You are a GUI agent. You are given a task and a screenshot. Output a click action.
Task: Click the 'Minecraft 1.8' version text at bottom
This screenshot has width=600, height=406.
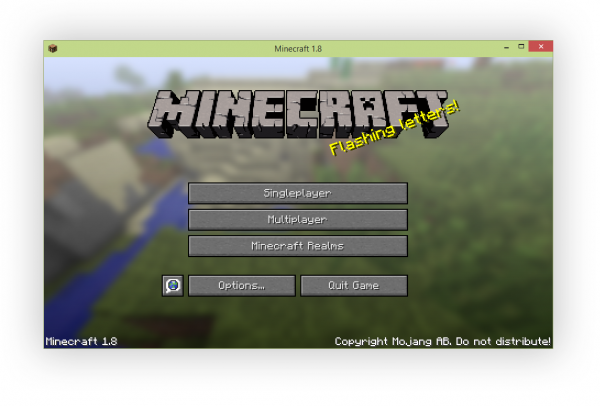(81, 341)
